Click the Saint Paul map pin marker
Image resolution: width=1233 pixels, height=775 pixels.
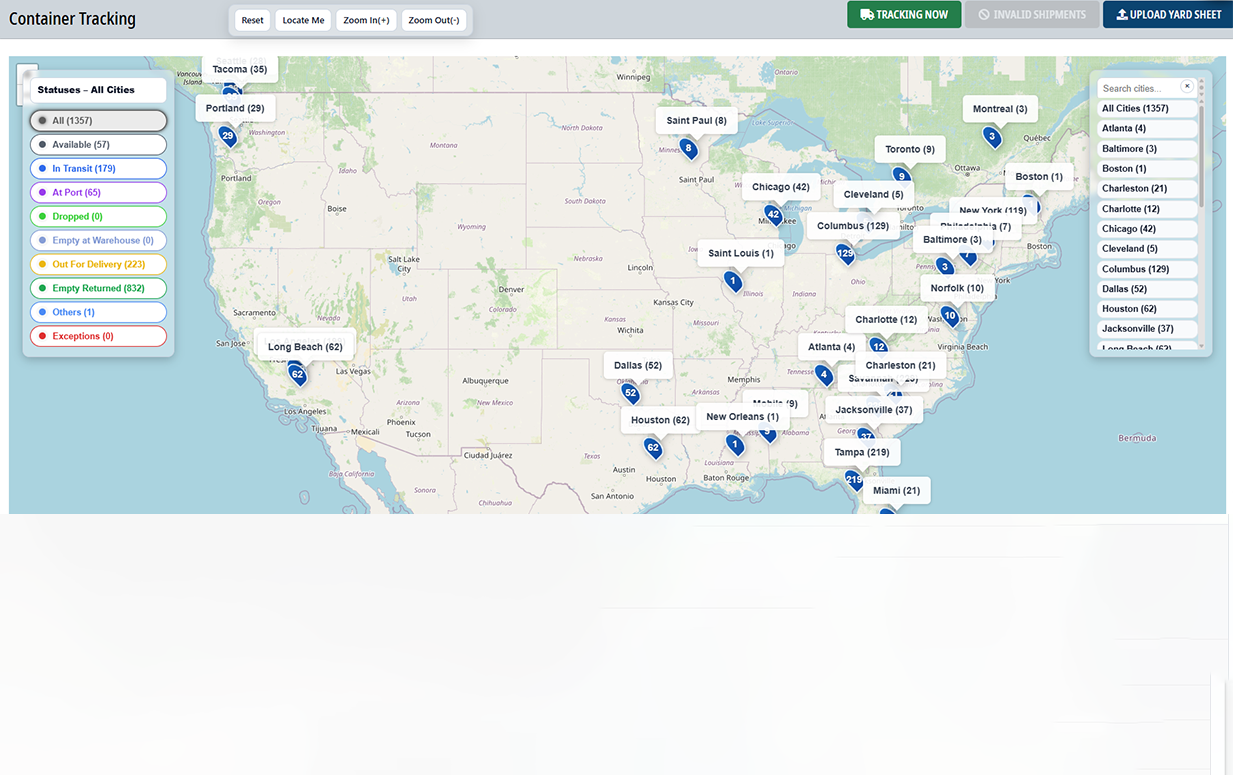pyautogui.click(x=688, y=149)
